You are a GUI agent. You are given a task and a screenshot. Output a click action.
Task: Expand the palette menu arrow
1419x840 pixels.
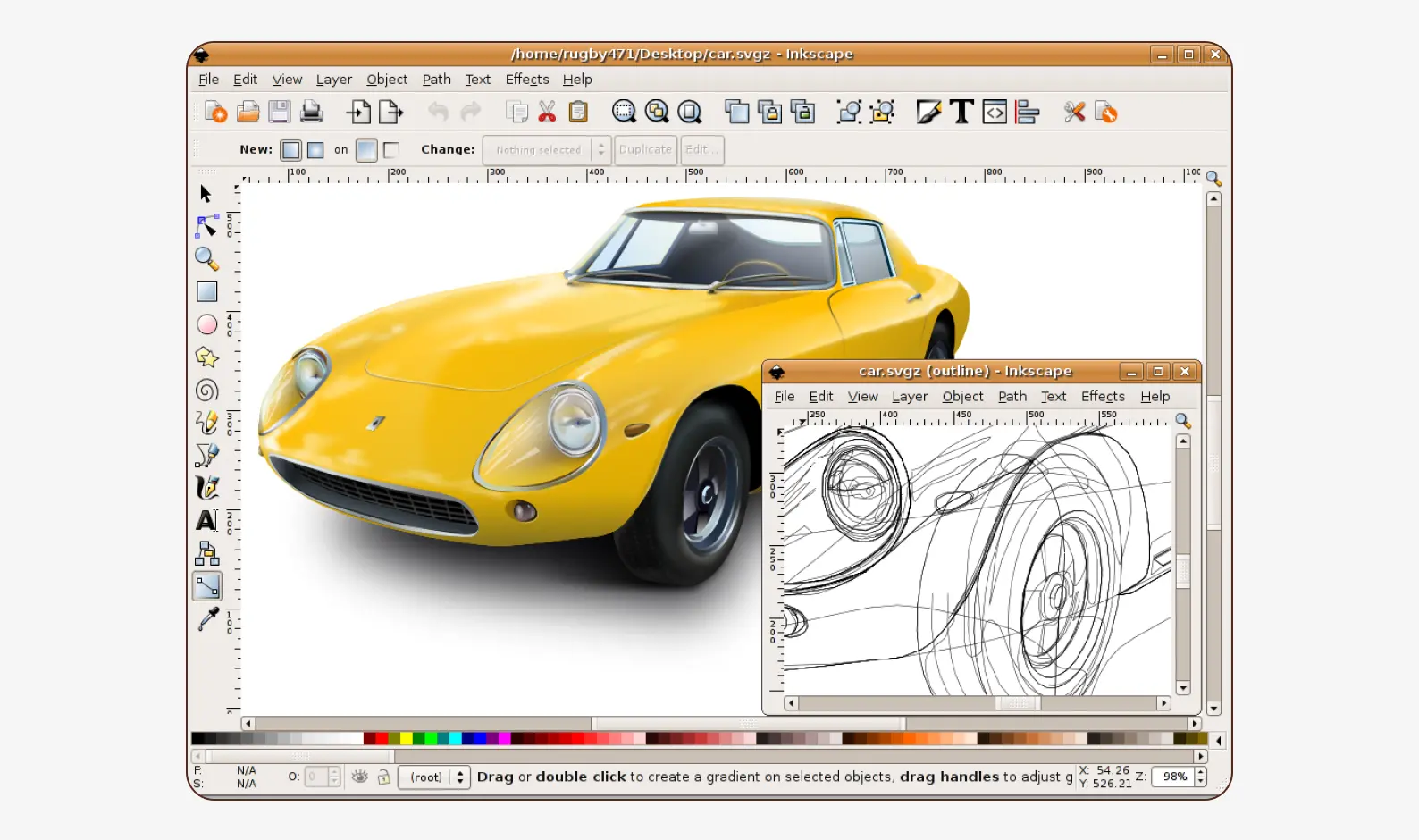[1218, 740]
